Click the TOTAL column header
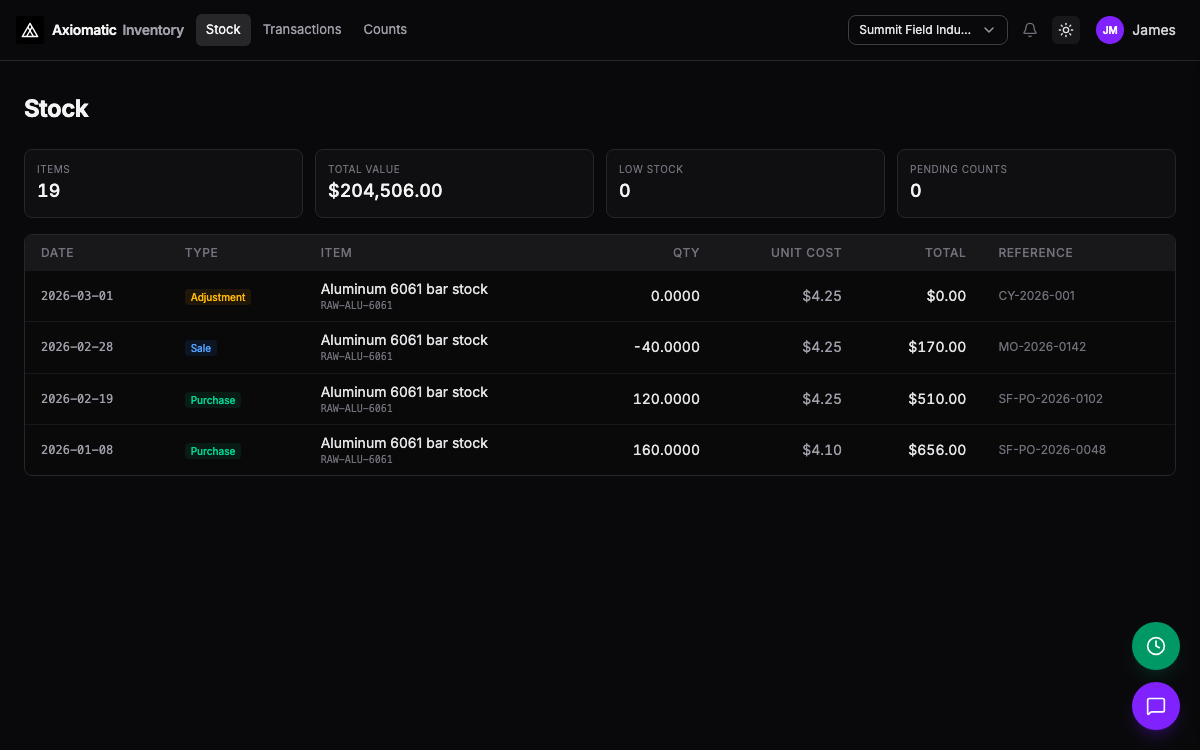 pyautogui.click(x=945, y=253)
